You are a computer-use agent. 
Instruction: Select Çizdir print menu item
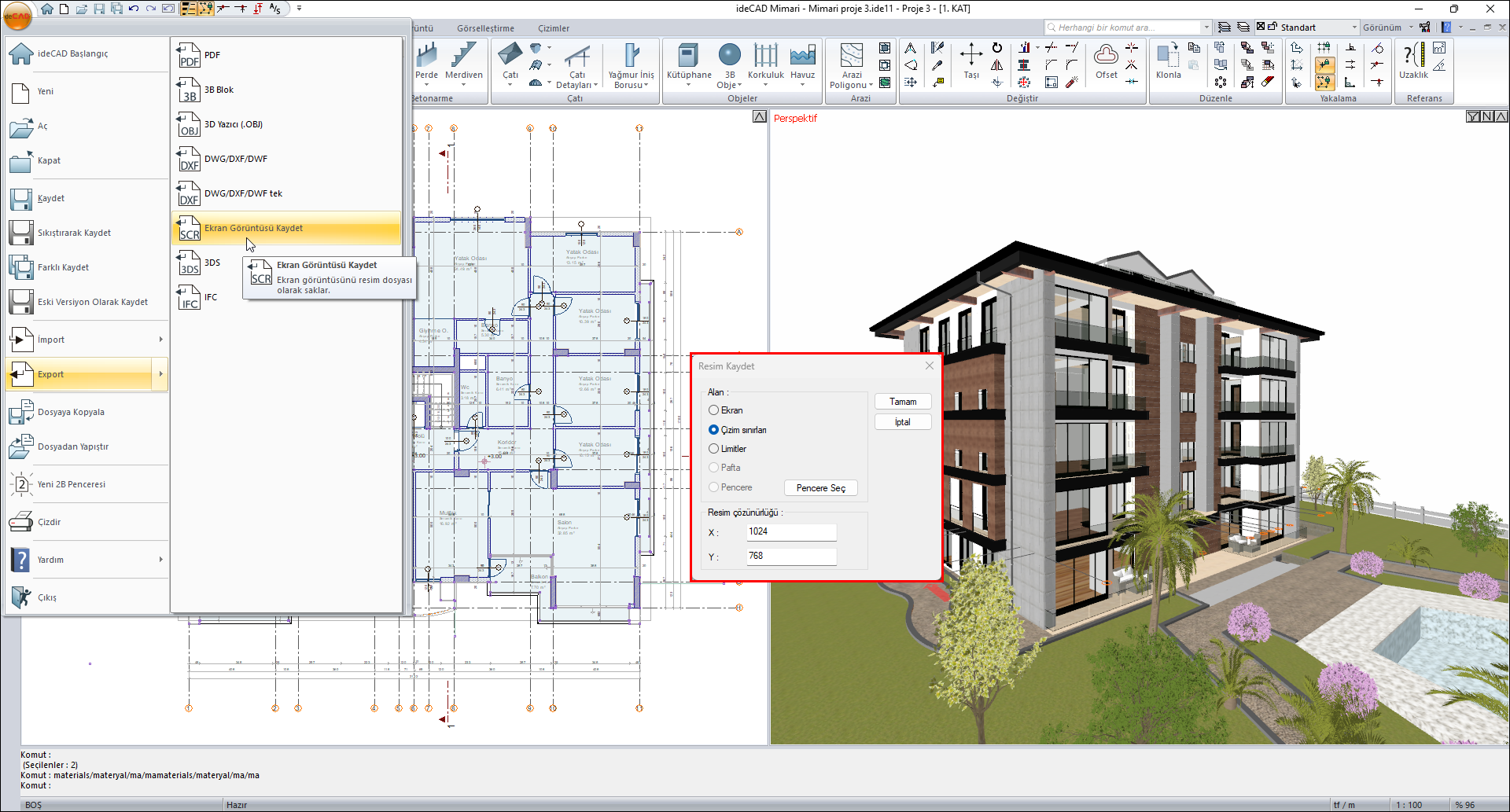[x=87, y=522]
